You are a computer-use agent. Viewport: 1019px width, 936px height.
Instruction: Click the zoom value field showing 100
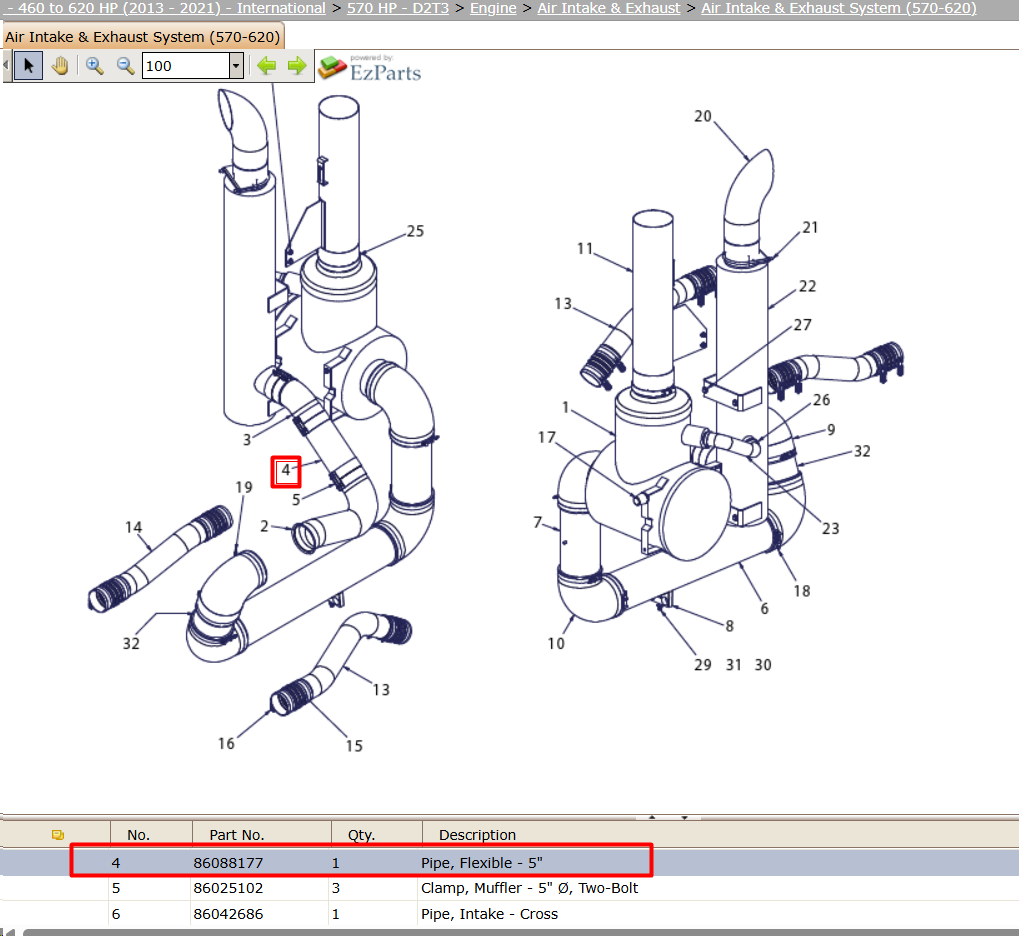(186, 66)
